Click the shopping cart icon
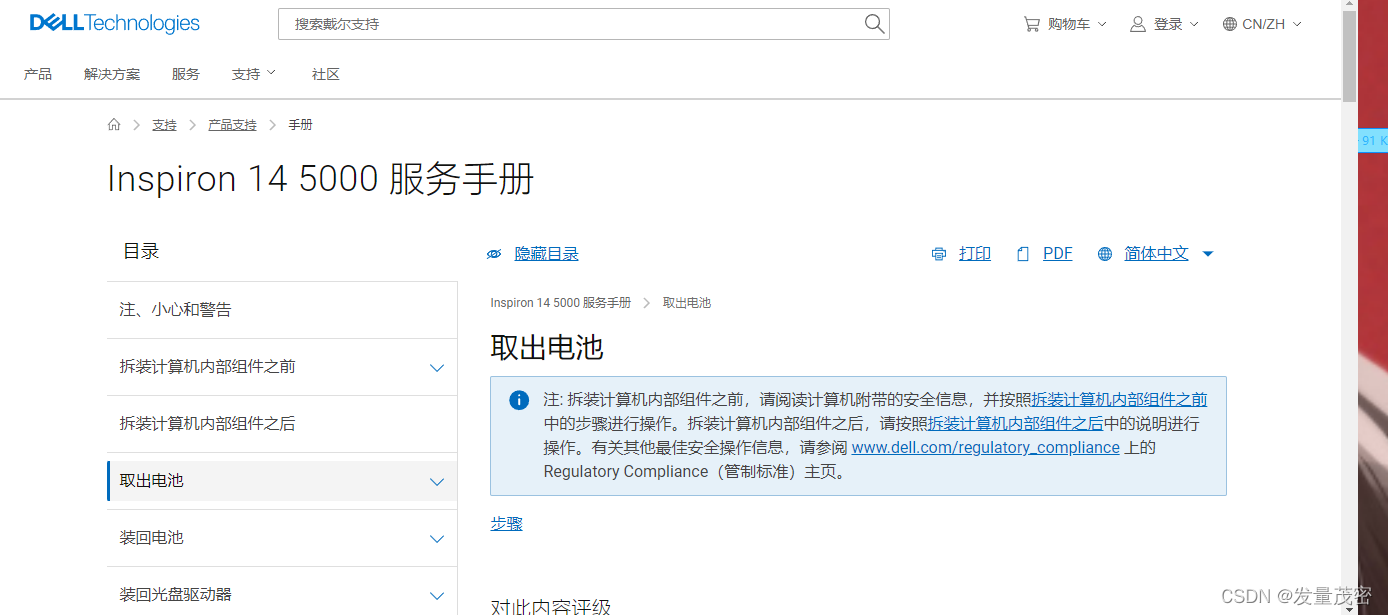1388x615 pixels. (x=1031, y=24)
